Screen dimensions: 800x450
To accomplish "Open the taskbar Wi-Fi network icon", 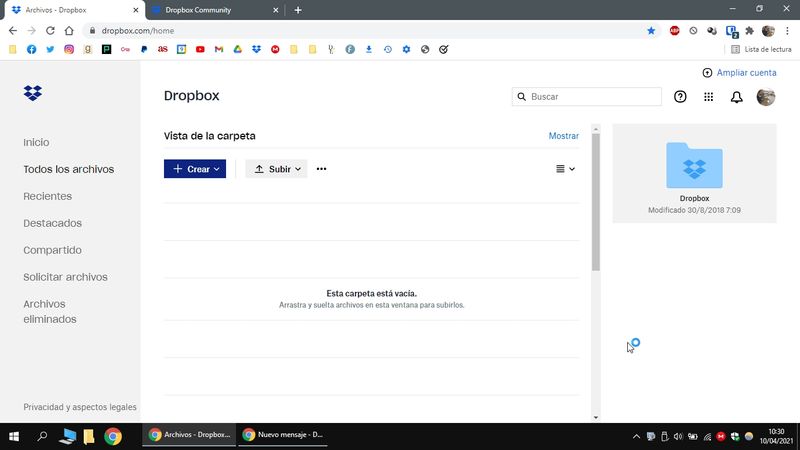I will 707,436.
